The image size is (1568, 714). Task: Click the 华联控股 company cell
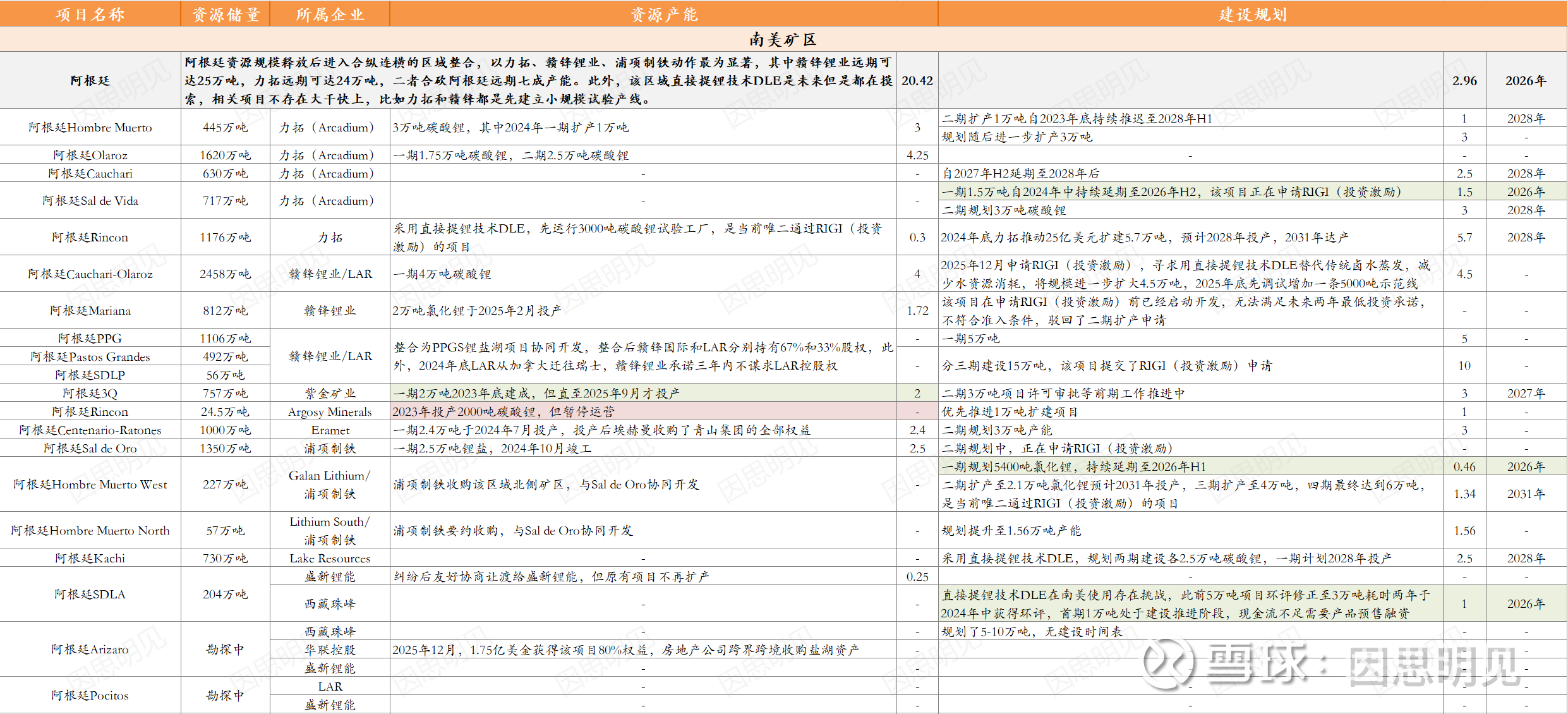coord(330,650)
